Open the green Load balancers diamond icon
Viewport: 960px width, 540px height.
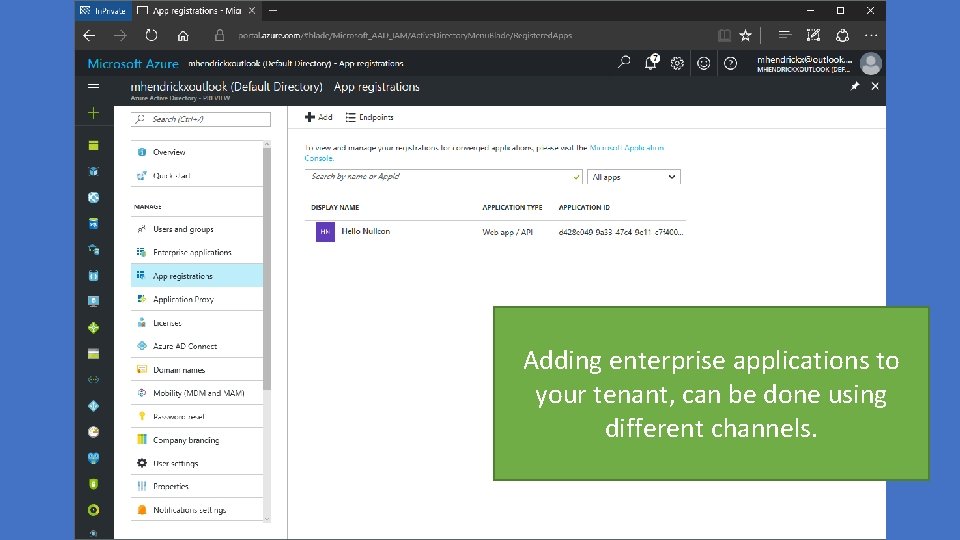93,328
